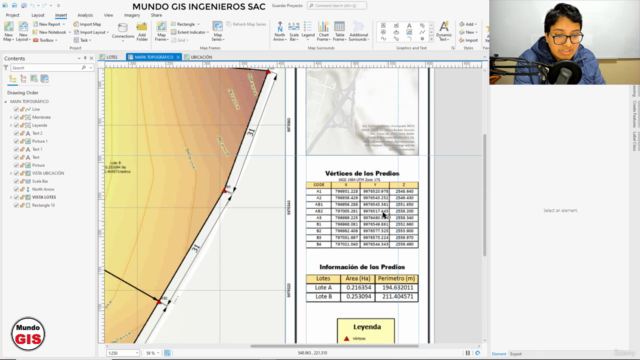Toggle visibility of Picture 1 element

[x=16, y=141]
